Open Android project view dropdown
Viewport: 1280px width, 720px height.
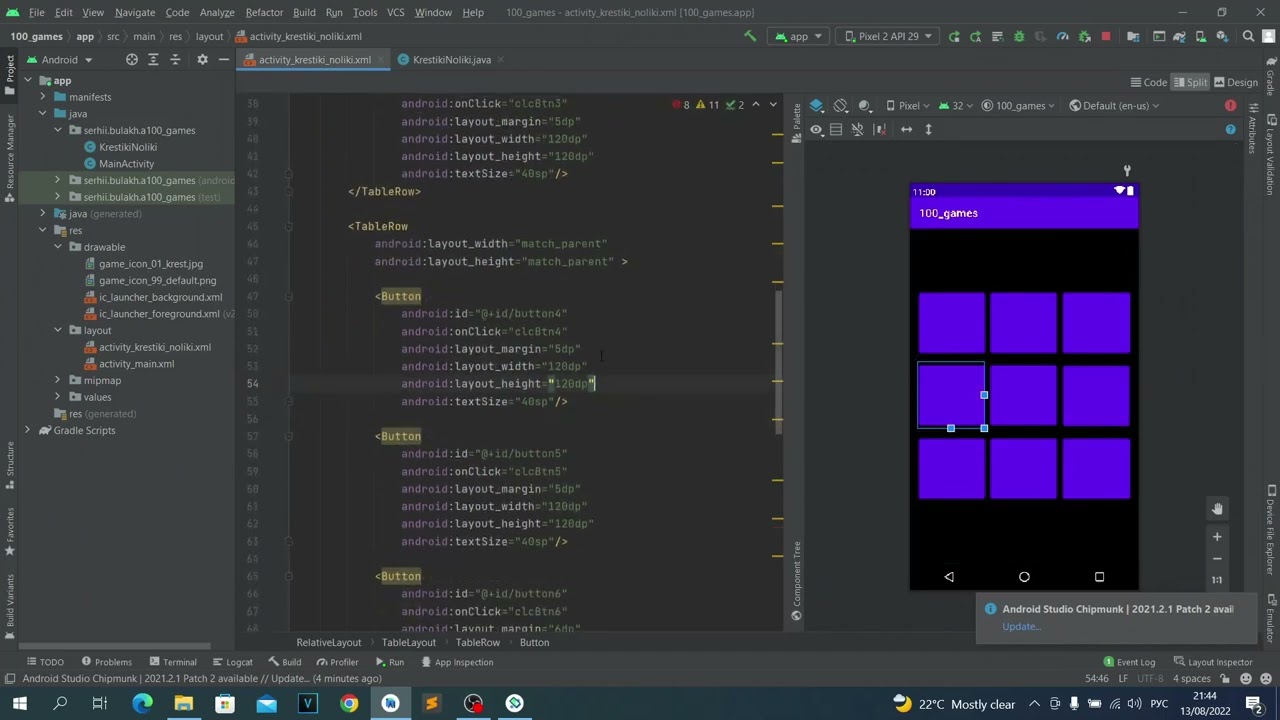[x=60, y=60]
